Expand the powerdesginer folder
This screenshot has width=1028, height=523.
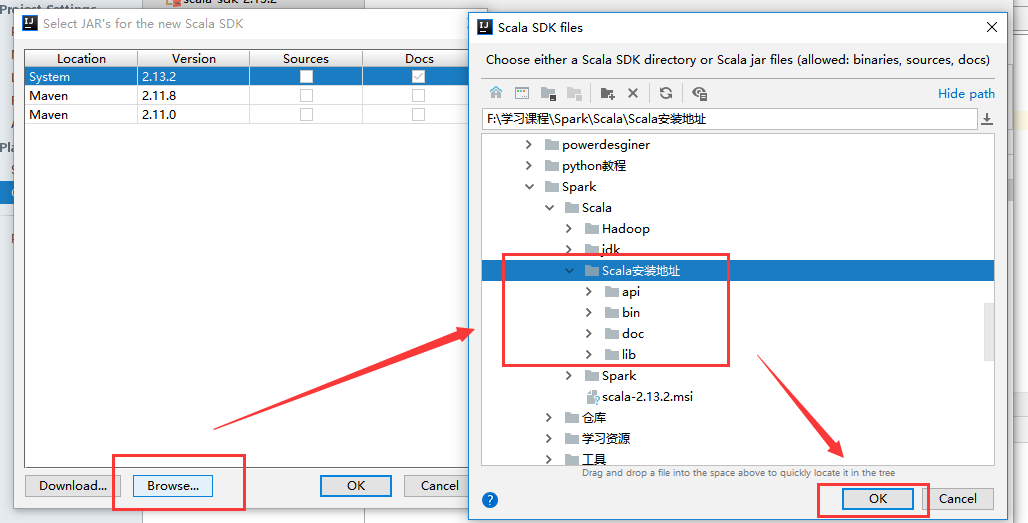point(529,145)
